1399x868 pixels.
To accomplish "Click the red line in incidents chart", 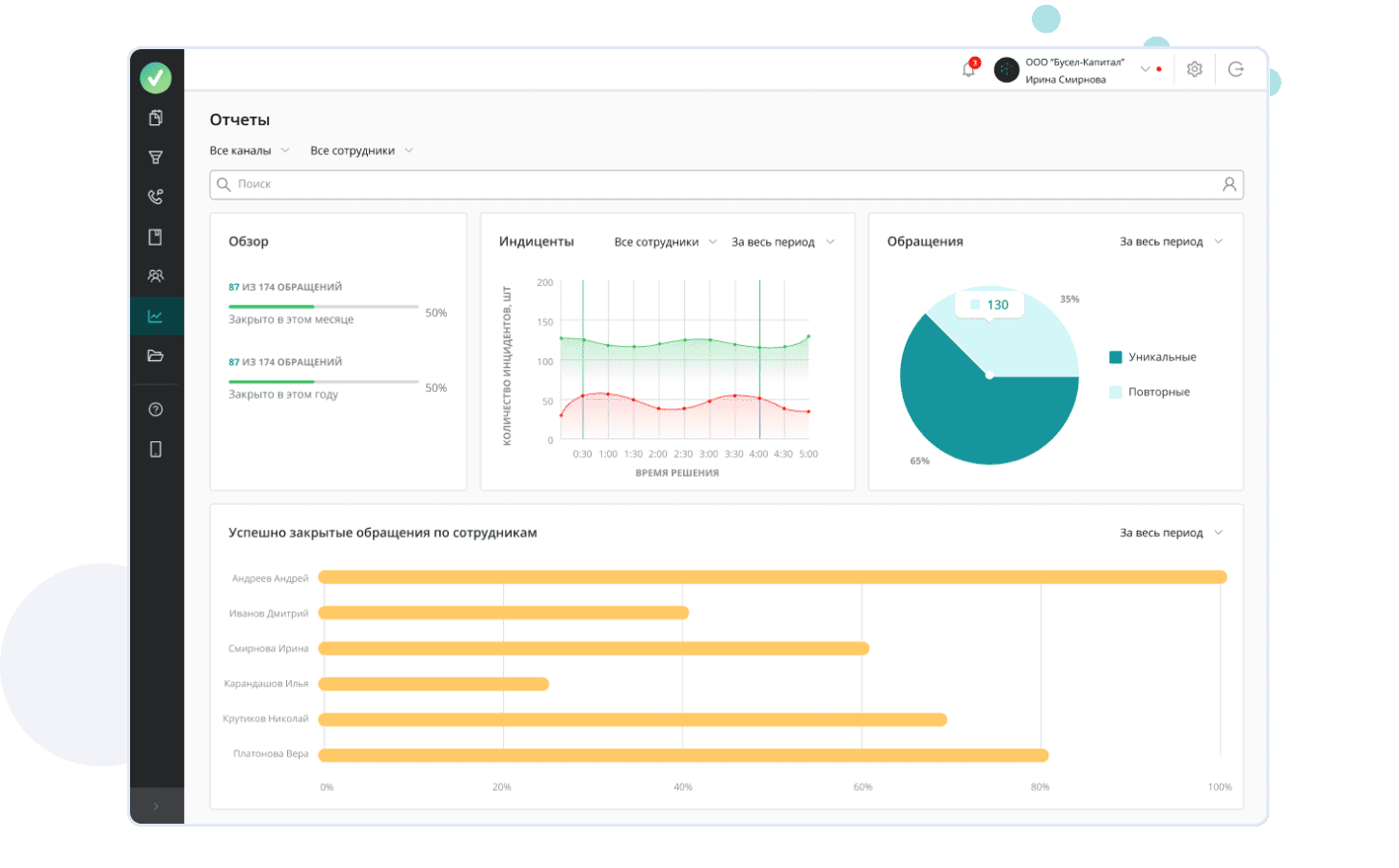I will [684, 407].
